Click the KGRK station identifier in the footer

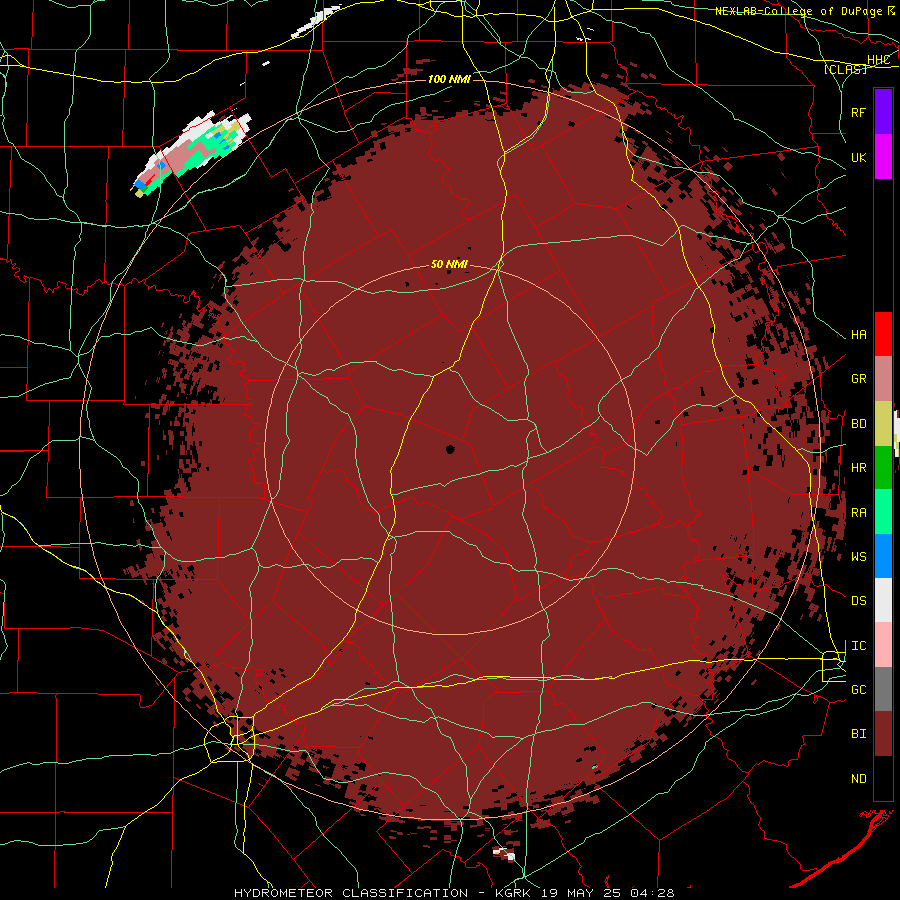pyautogui.click(x=511, y=893)
